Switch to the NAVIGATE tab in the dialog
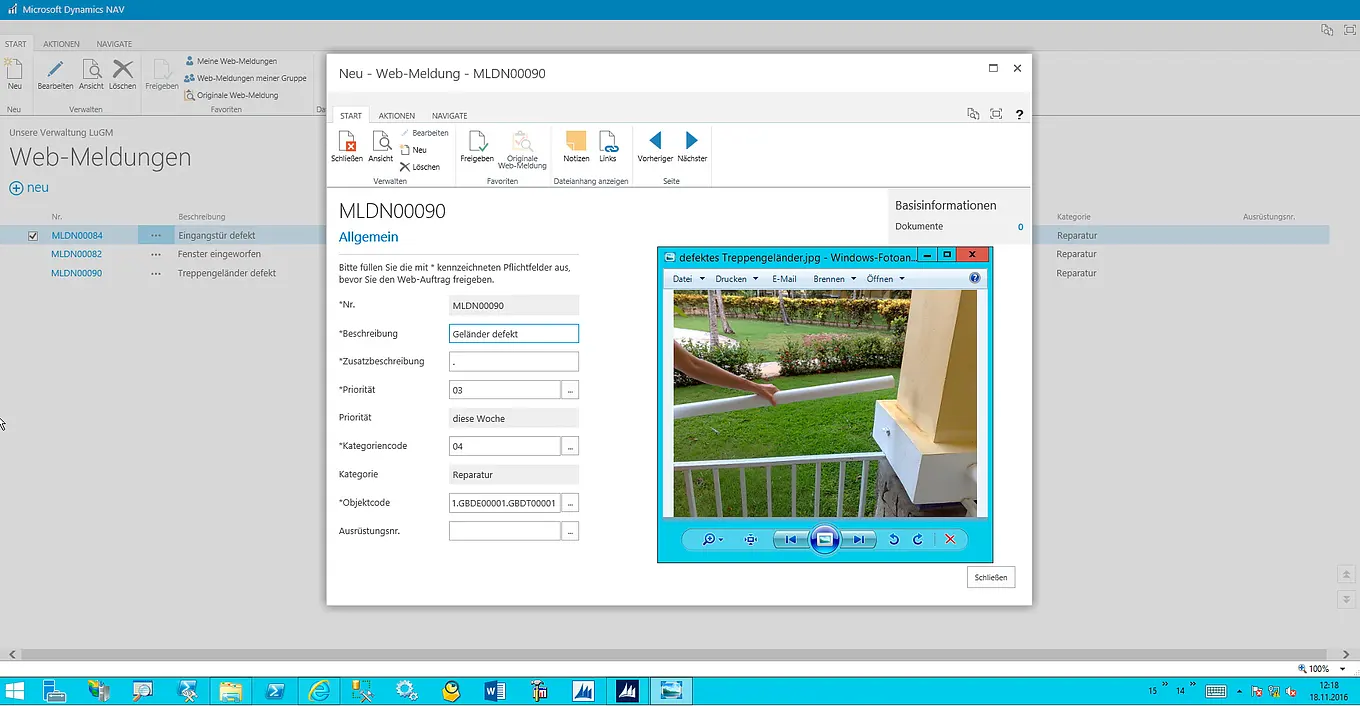 (449, 116)
